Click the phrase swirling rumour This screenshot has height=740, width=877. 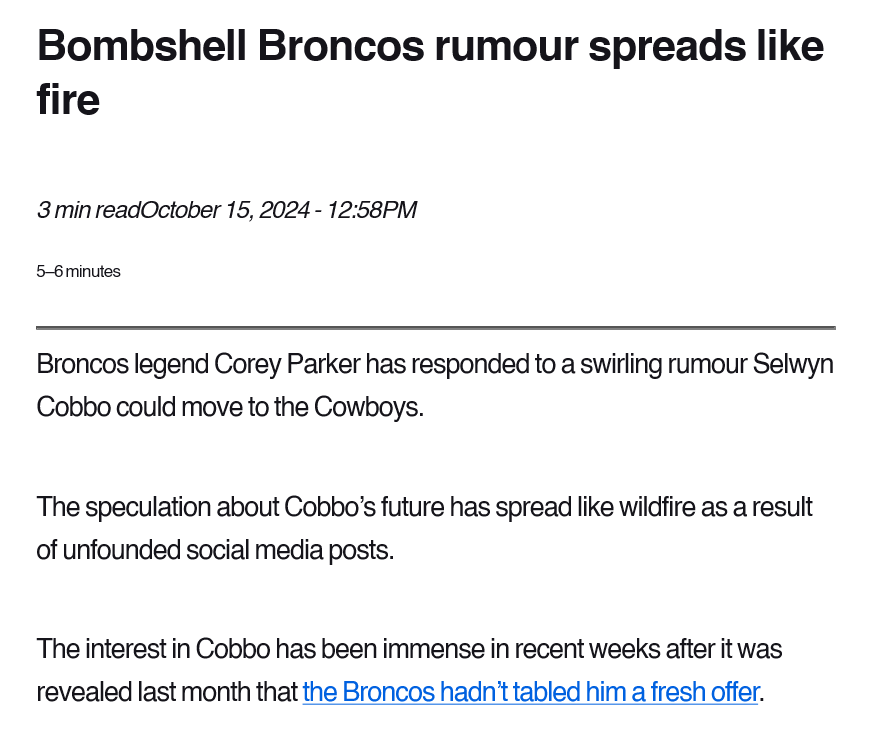pyautogui.click(x=663, y=365)
